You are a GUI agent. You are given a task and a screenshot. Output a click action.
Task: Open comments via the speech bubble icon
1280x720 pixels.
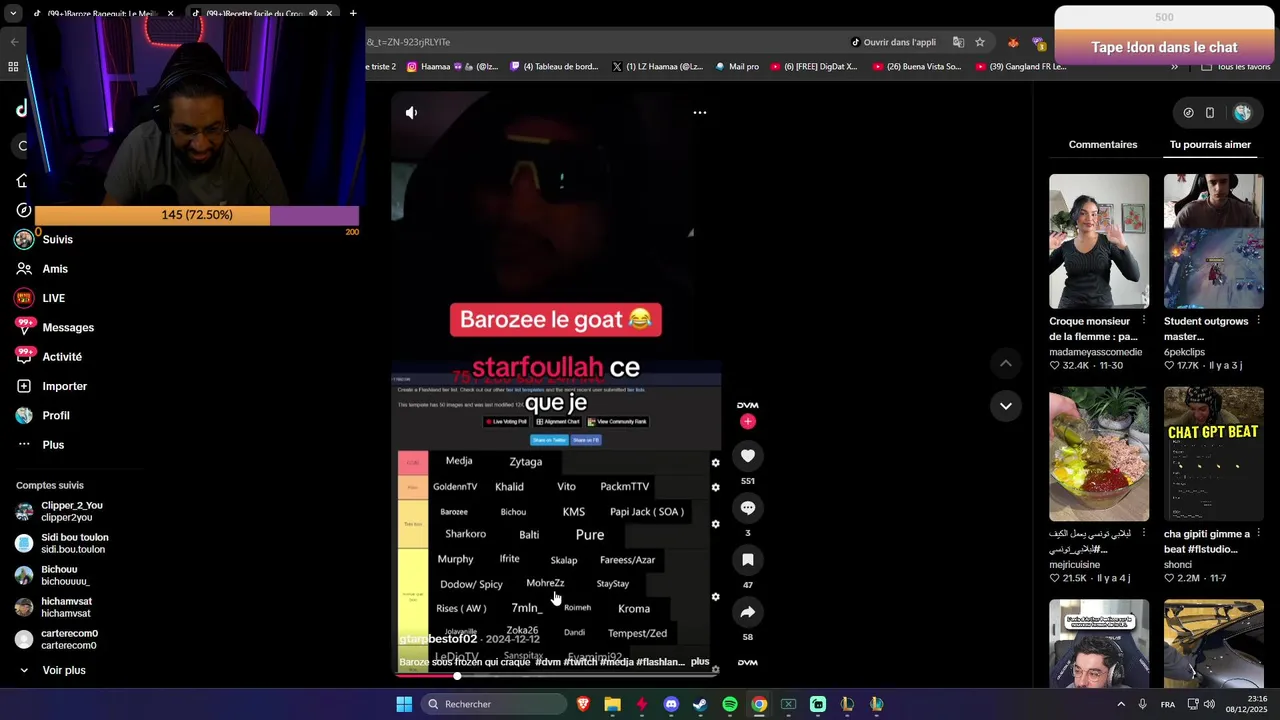(x=747, y=508)
